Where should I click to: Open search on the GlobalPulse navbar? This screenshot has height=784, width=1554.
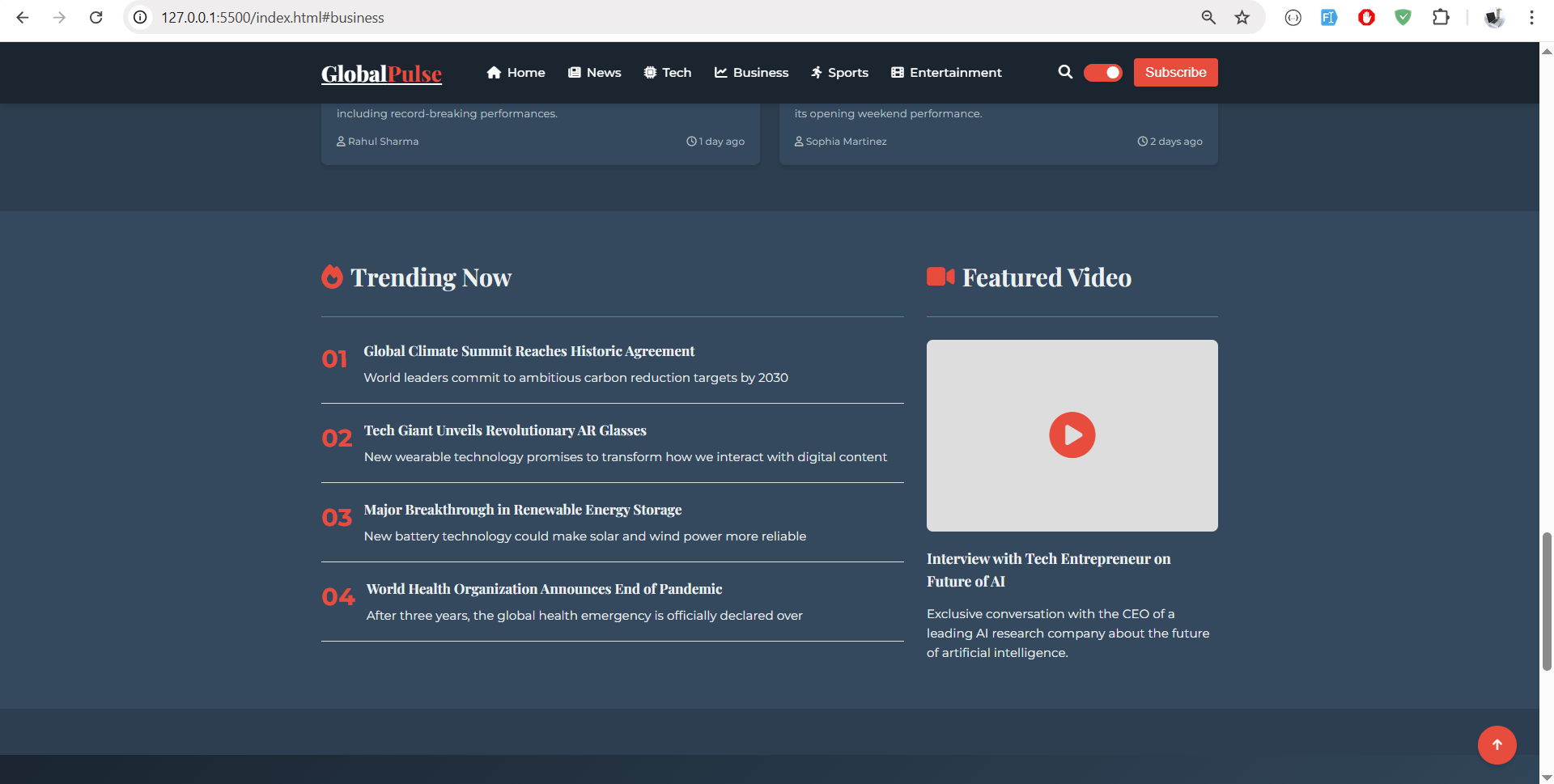1066,72
